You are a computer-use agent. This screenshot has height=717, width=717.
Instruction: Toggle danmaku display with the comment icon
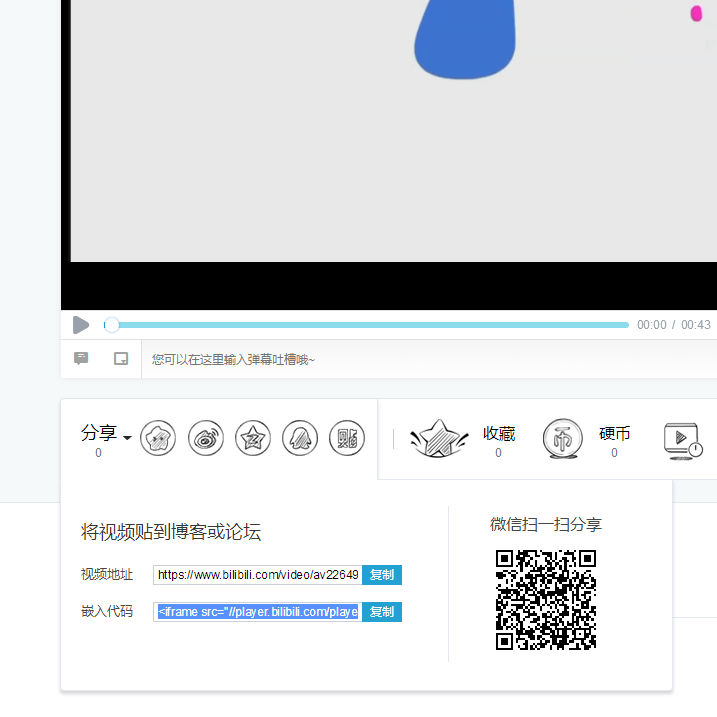coord(81,358)
